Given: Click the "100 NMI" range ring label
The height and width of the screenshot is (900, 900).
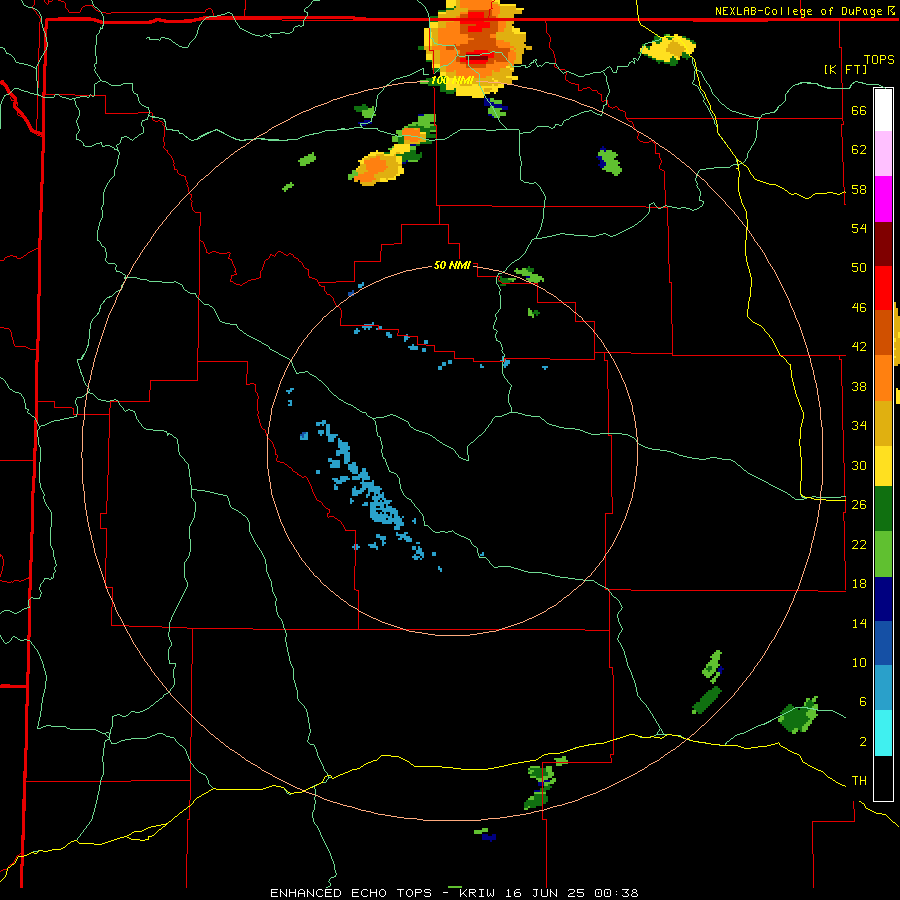Looking at the screenshot, I should click(452, 80).
